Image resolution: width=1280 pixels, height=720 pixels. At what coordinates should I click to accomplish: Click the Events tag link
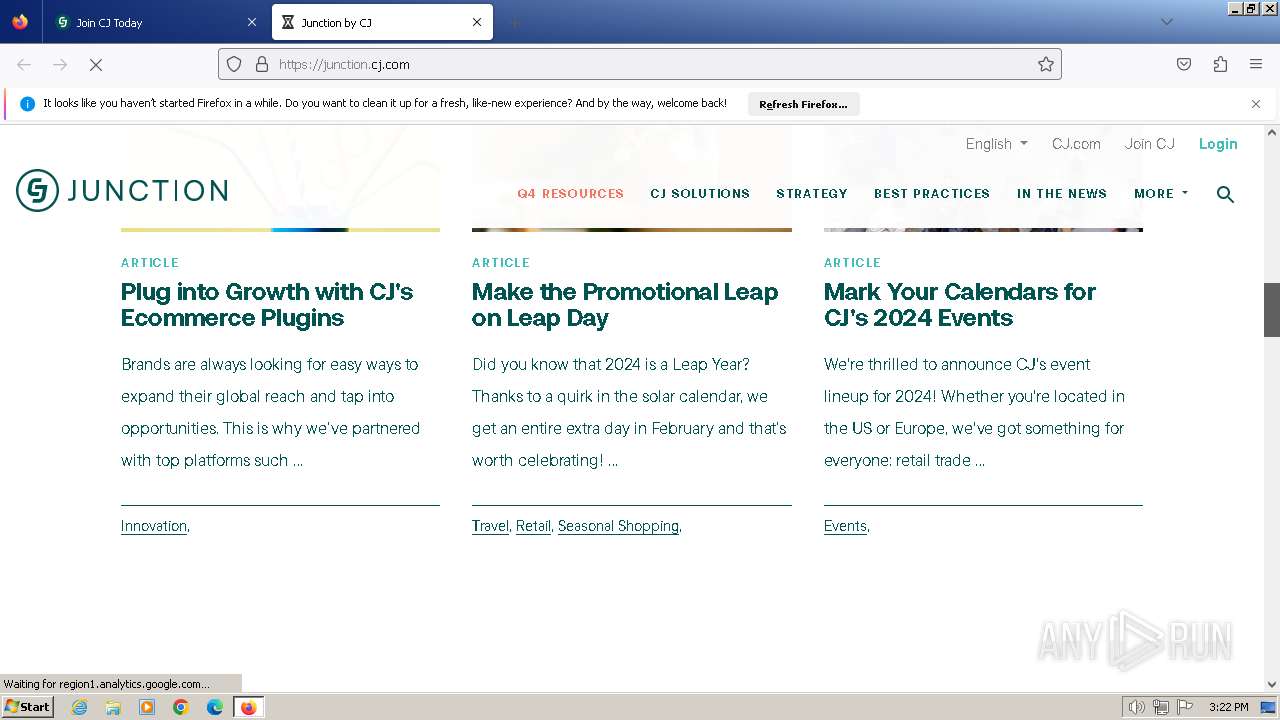[845, 526]
